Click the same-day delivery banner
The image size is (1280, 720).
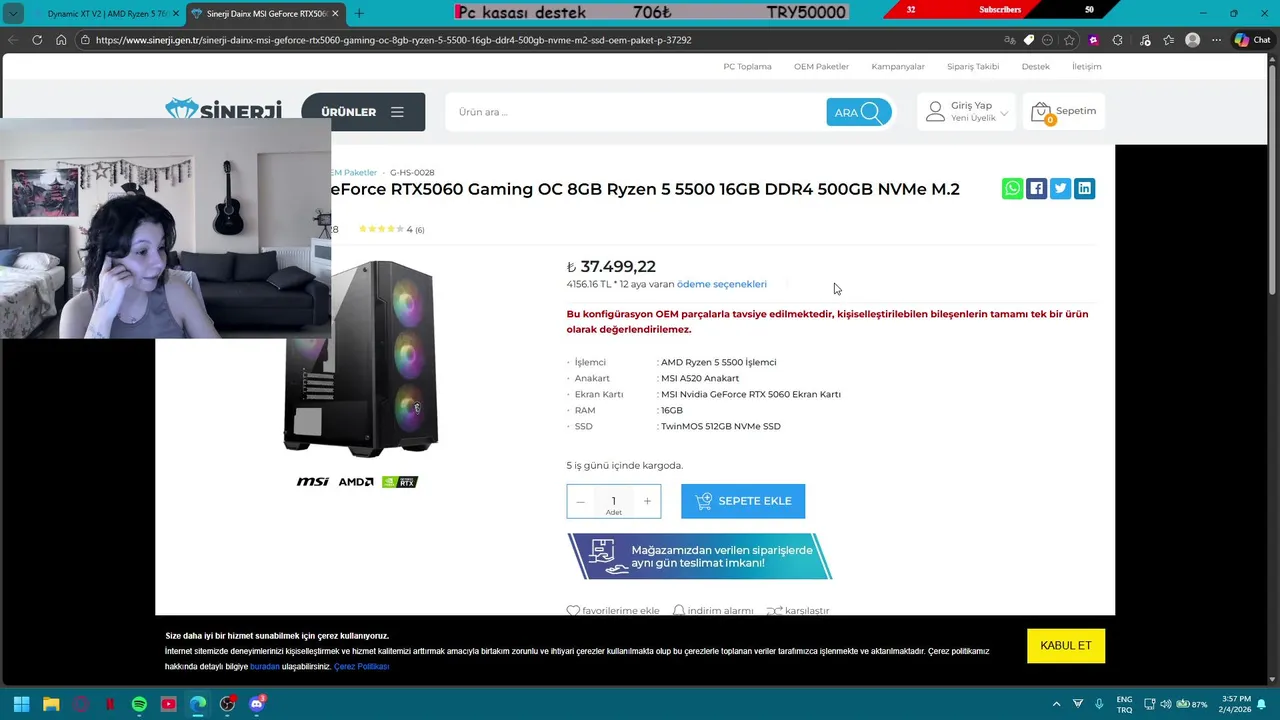(700, 556)
